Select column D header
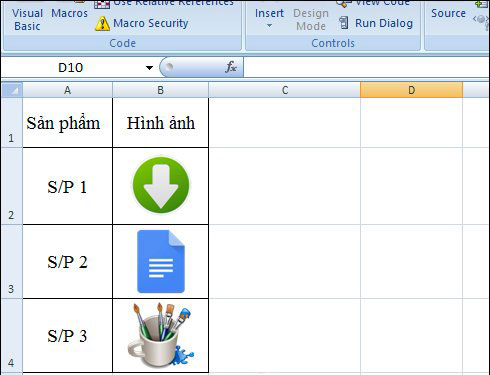This screenshot has width=490, height=375. pyautogui.click(x=411, y=90)
